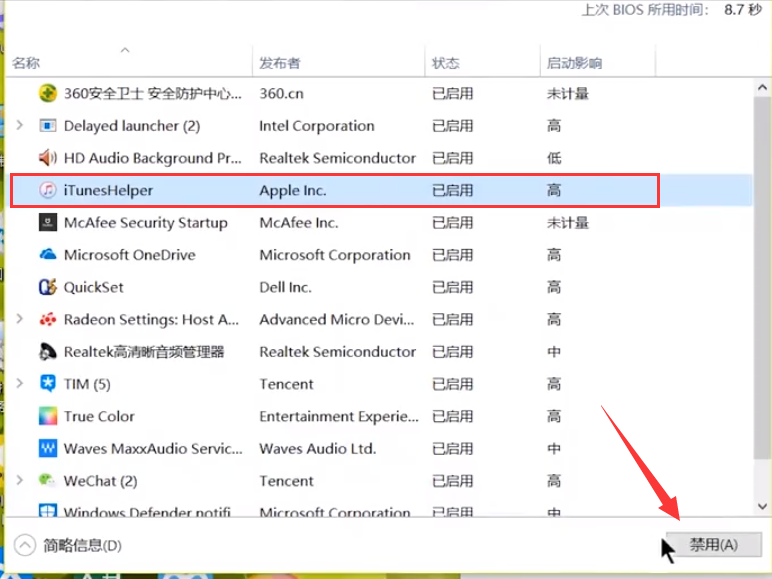This screenshot has height=579, width=772.
Task: Select the QuickSet icon
Action: [47, 287]
